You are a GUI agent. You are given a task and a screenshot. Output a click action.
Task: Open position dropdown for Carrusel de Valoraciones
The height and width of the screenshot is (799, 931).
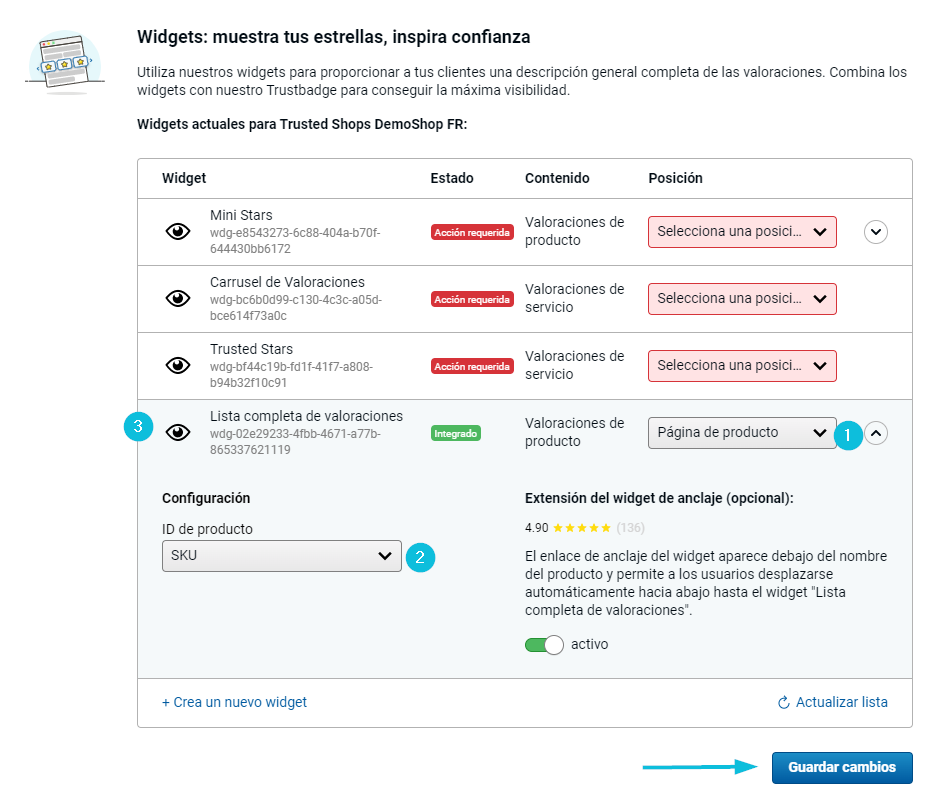coord(742,298)
